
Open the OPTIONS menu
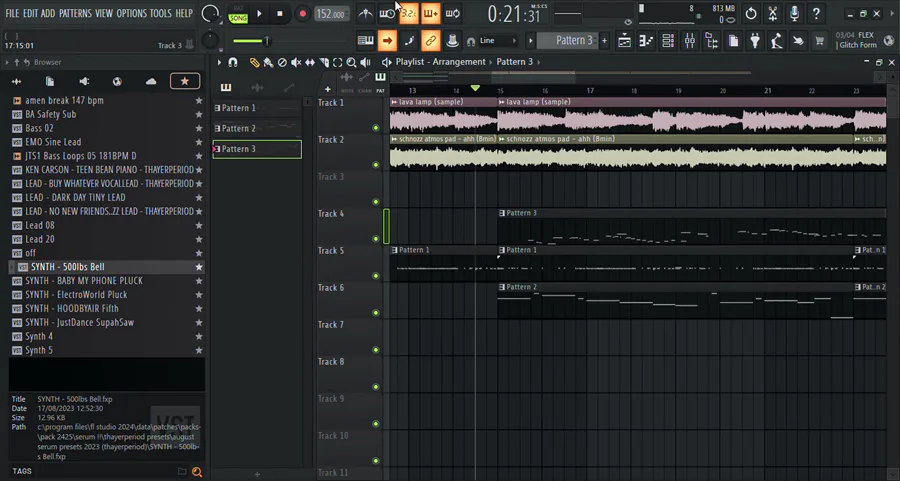(131, 13)
